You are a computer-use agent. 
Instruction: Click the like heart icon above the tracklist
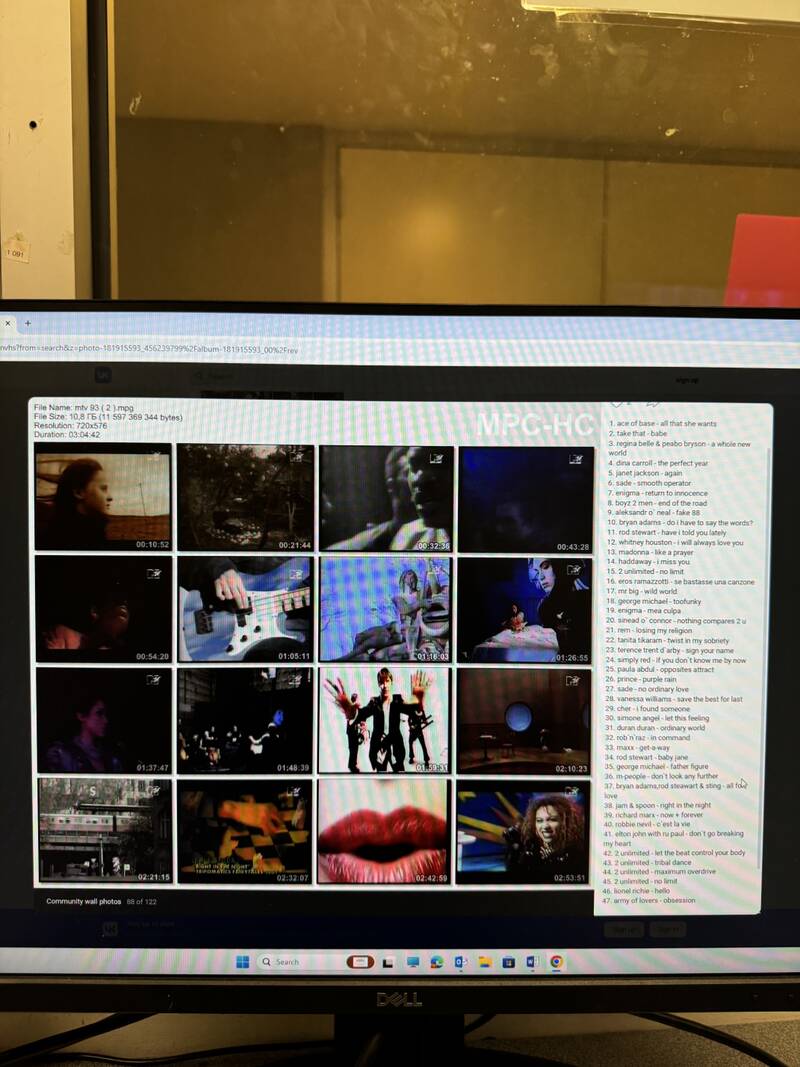616,404
